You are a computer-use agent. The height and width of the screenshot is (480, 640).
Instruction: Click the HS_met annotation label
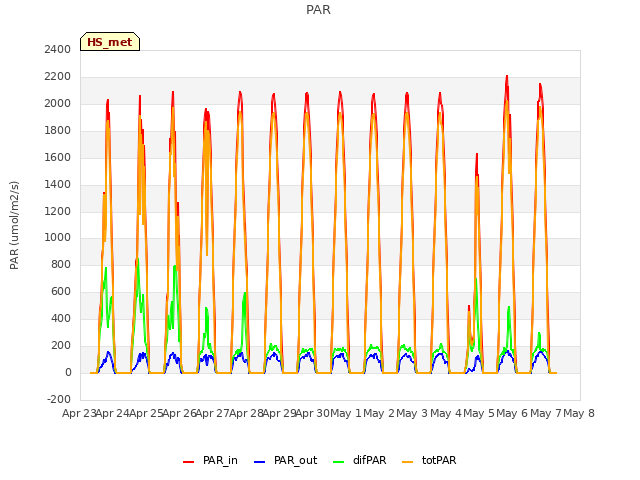pos(110,42)
